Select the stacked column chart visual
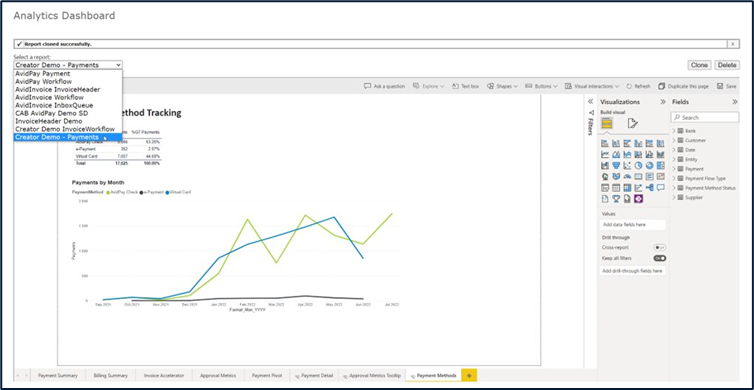The width and height of the screenshot is (754, 390). click(616, 143)
